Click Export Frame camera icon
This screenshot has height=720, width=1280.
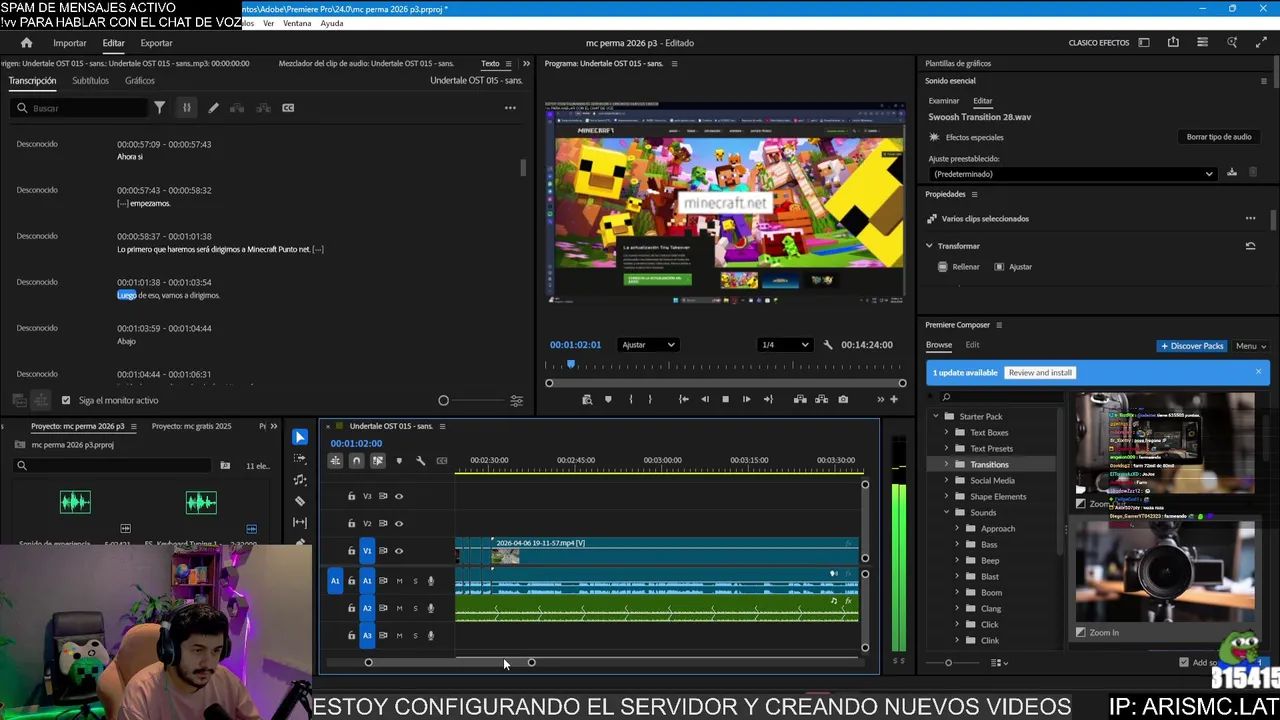(x=843, y=399)
